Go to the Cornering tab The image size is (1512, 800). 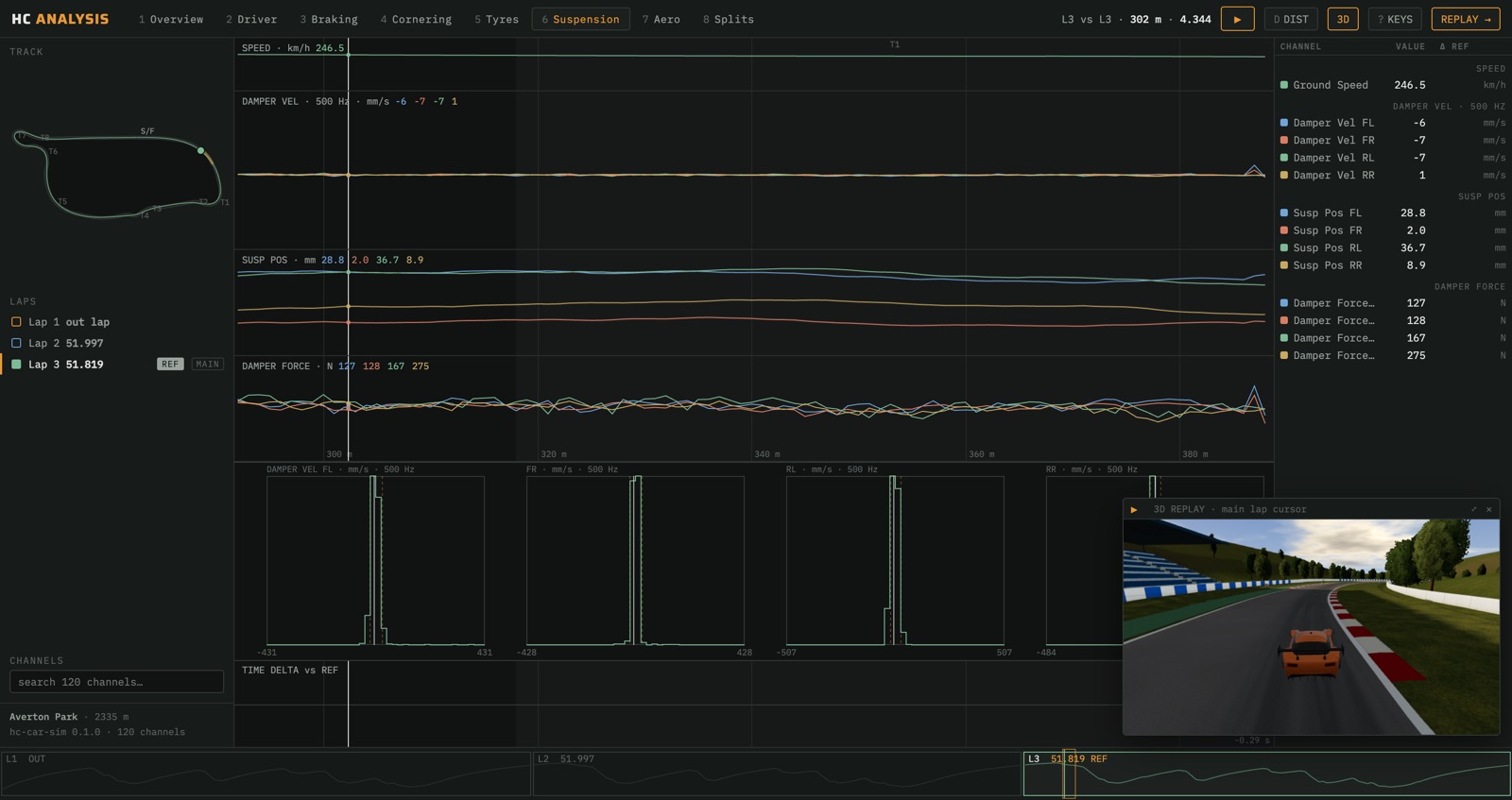[416, 19]
